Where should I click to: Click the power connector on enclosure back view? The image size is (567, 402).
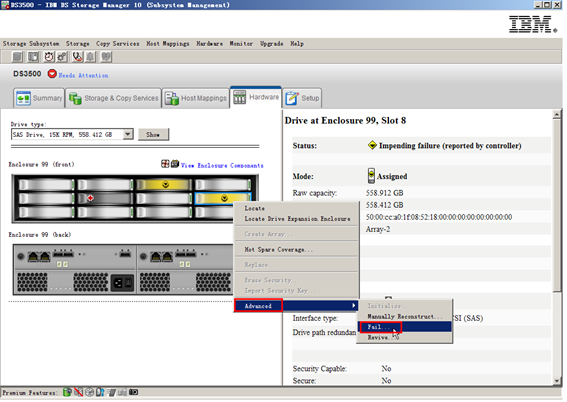coord(122,283)
